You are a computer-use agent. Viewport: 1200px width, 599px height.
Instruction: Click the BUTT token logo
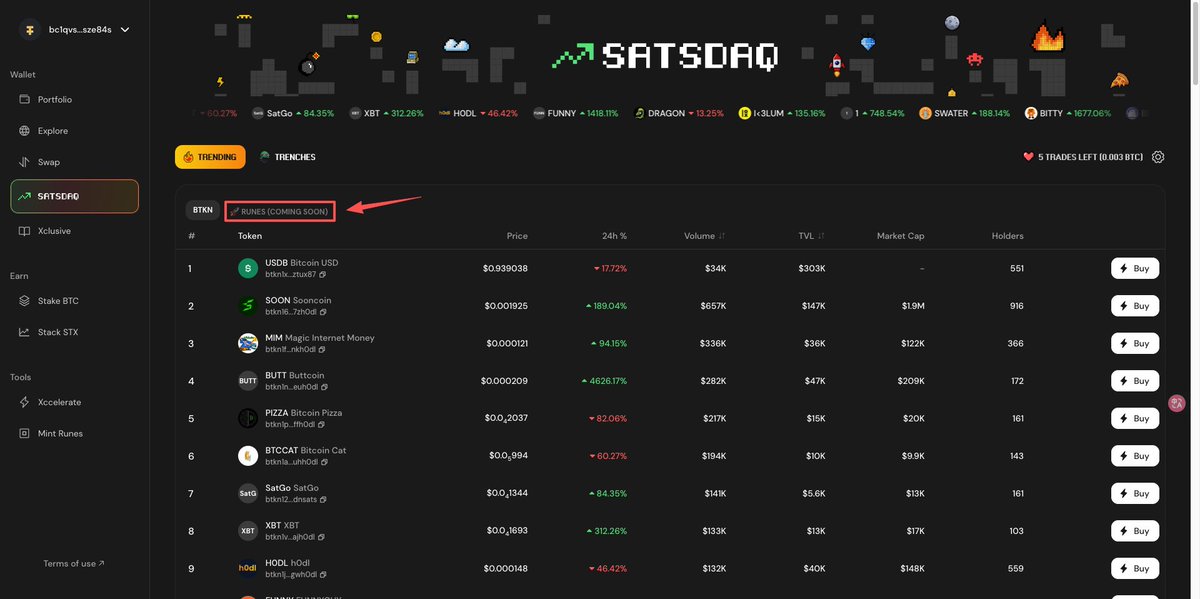pyautogui.click(x=248, y=381)
